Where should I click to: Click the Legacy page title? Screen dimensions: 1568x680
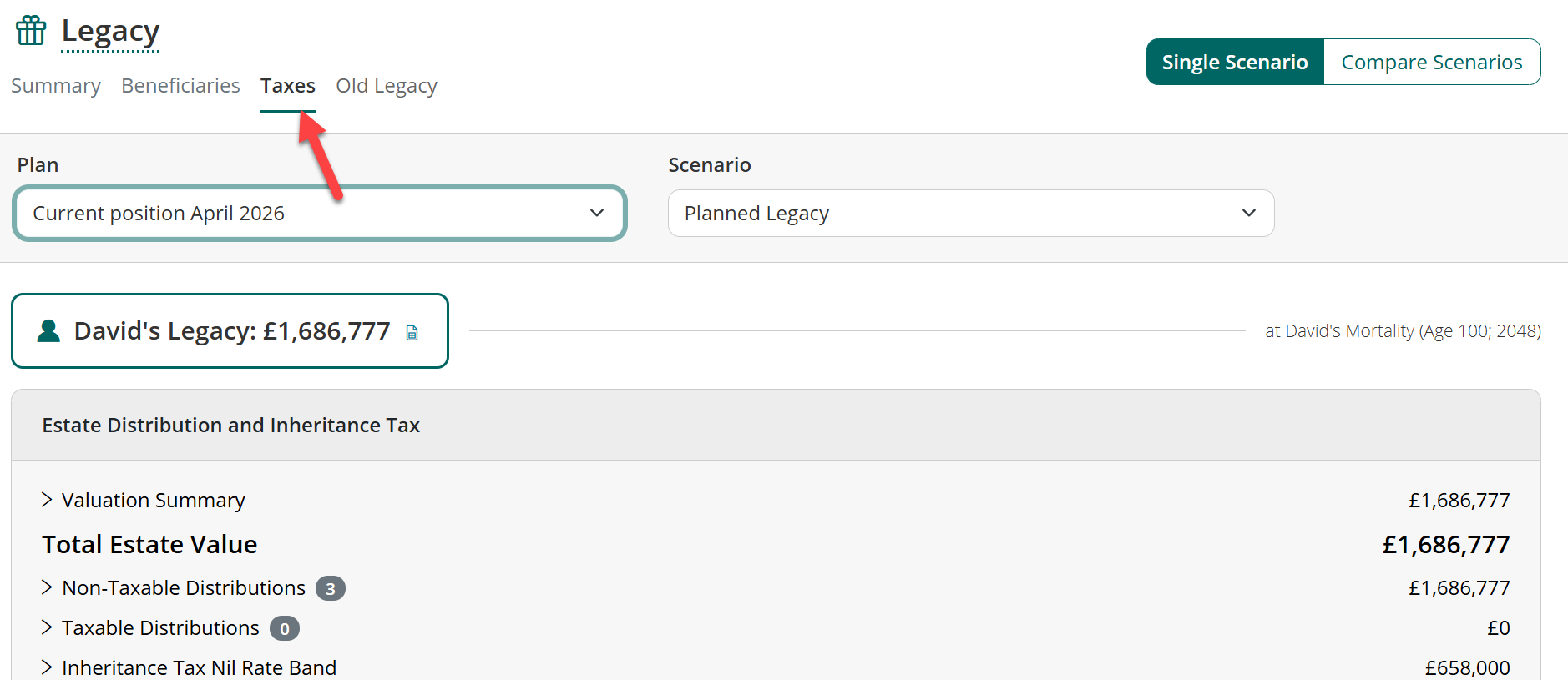coord(110,32)
